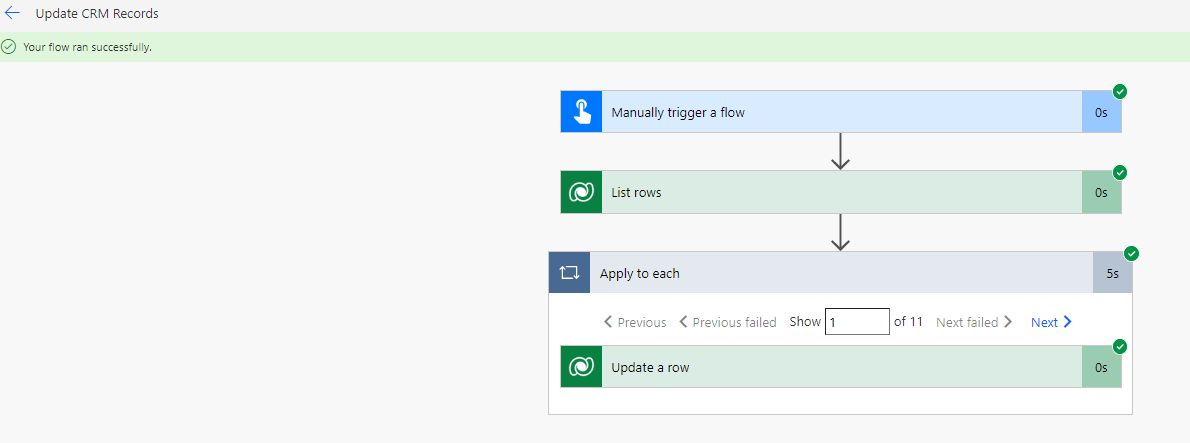Viewport: 1190px width, 443px height.
Task: Expand the List rows action card
Action: (x=841, y=193)
